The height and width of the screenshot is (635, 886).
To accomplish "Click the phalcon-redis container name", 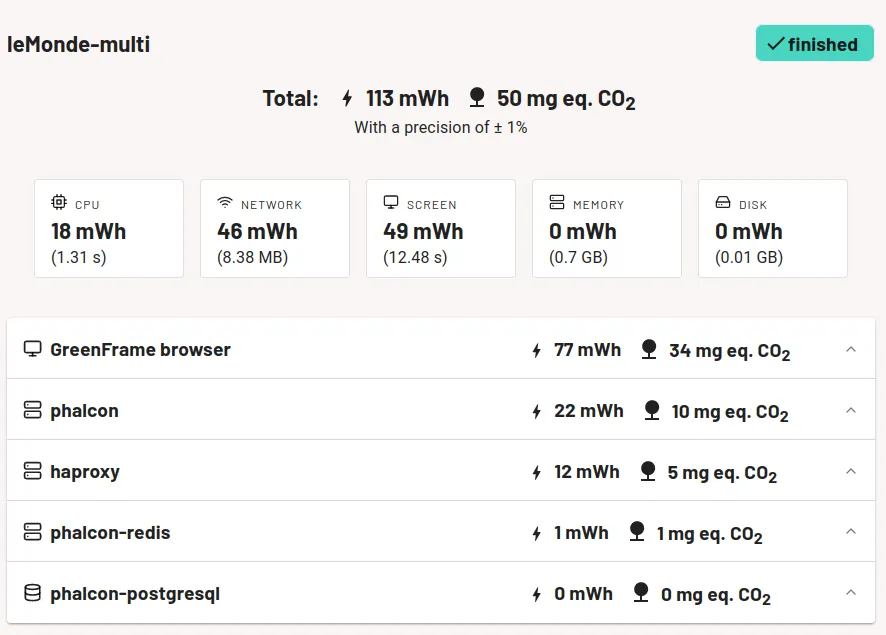I will 110,533.
